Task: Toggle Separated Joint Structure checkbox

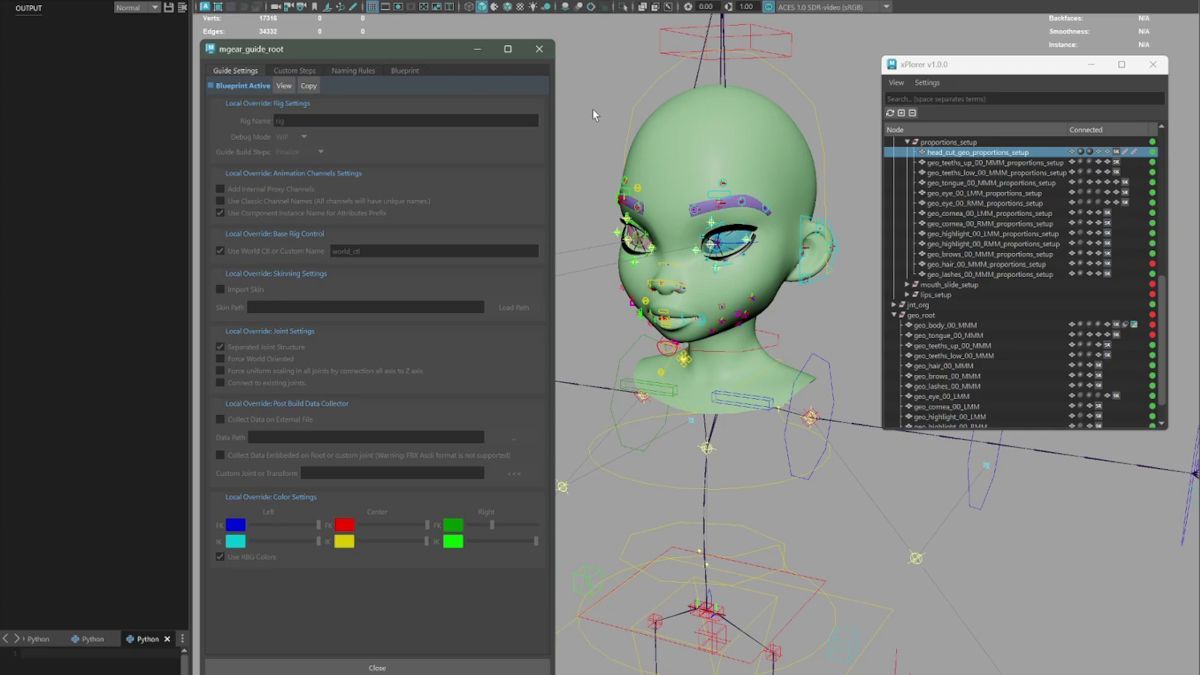Action: (x=220, y=347)
